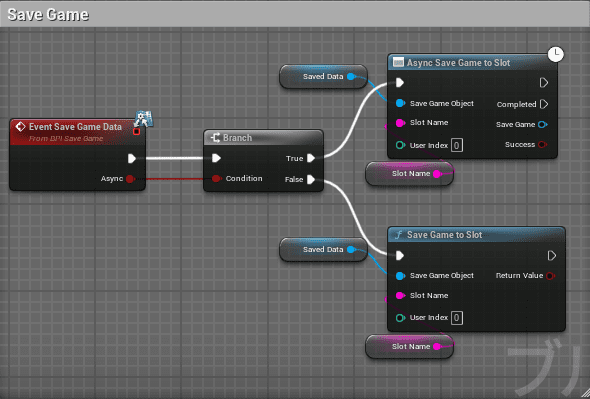The height and width of the screenshot is (399, 590).
Task: Click the User Index value field on the Async node
Action: click(x=457, y=145)
